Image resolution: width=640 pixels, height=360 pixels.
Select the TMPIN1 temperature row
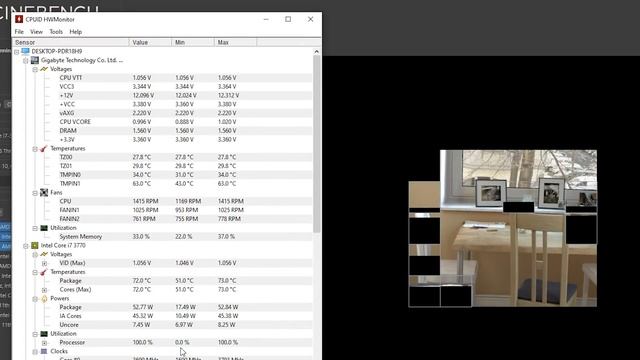pyautogui.click(x=162, y=184)
